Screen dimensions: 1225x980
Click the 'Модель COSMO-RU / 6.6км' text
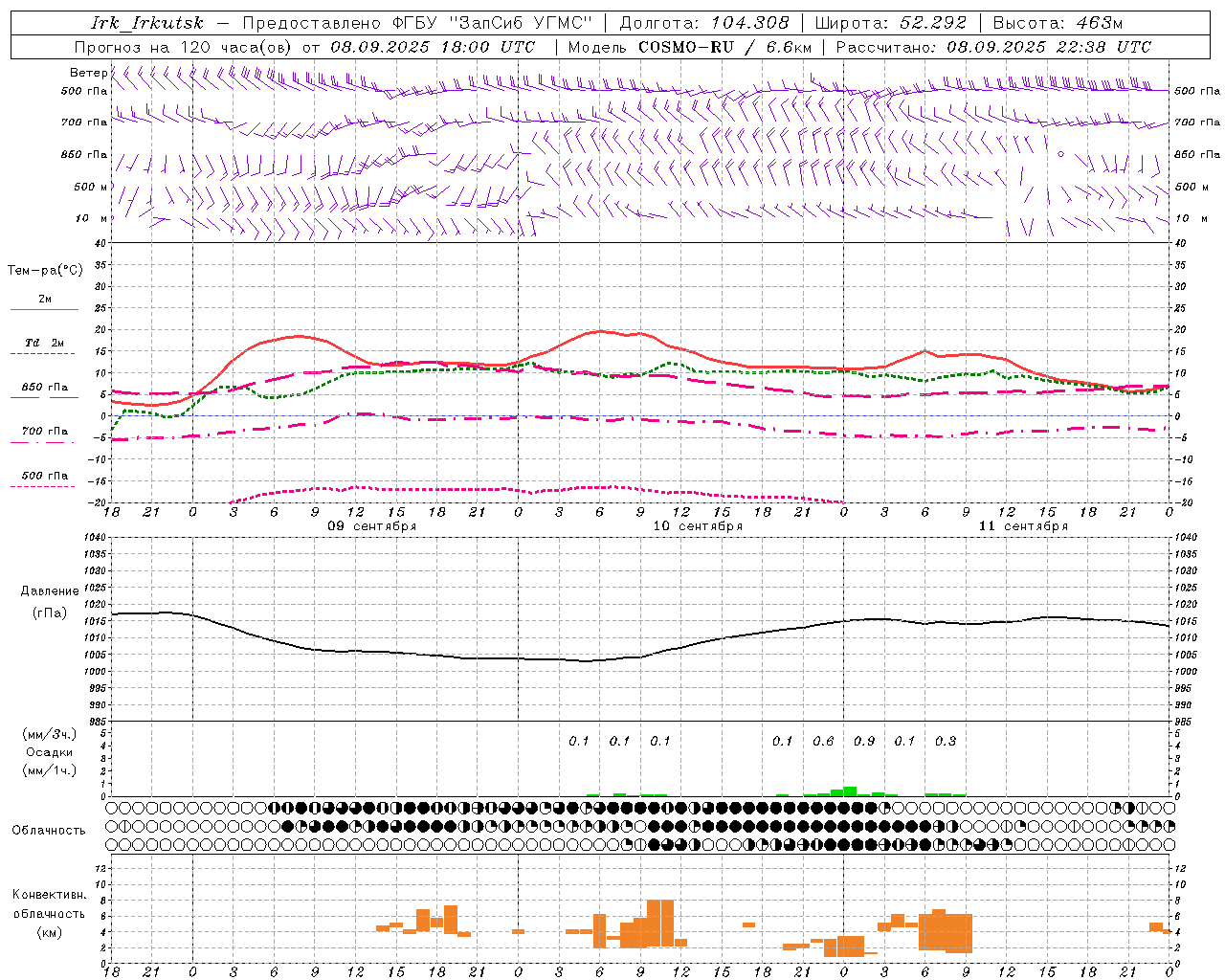690,47
